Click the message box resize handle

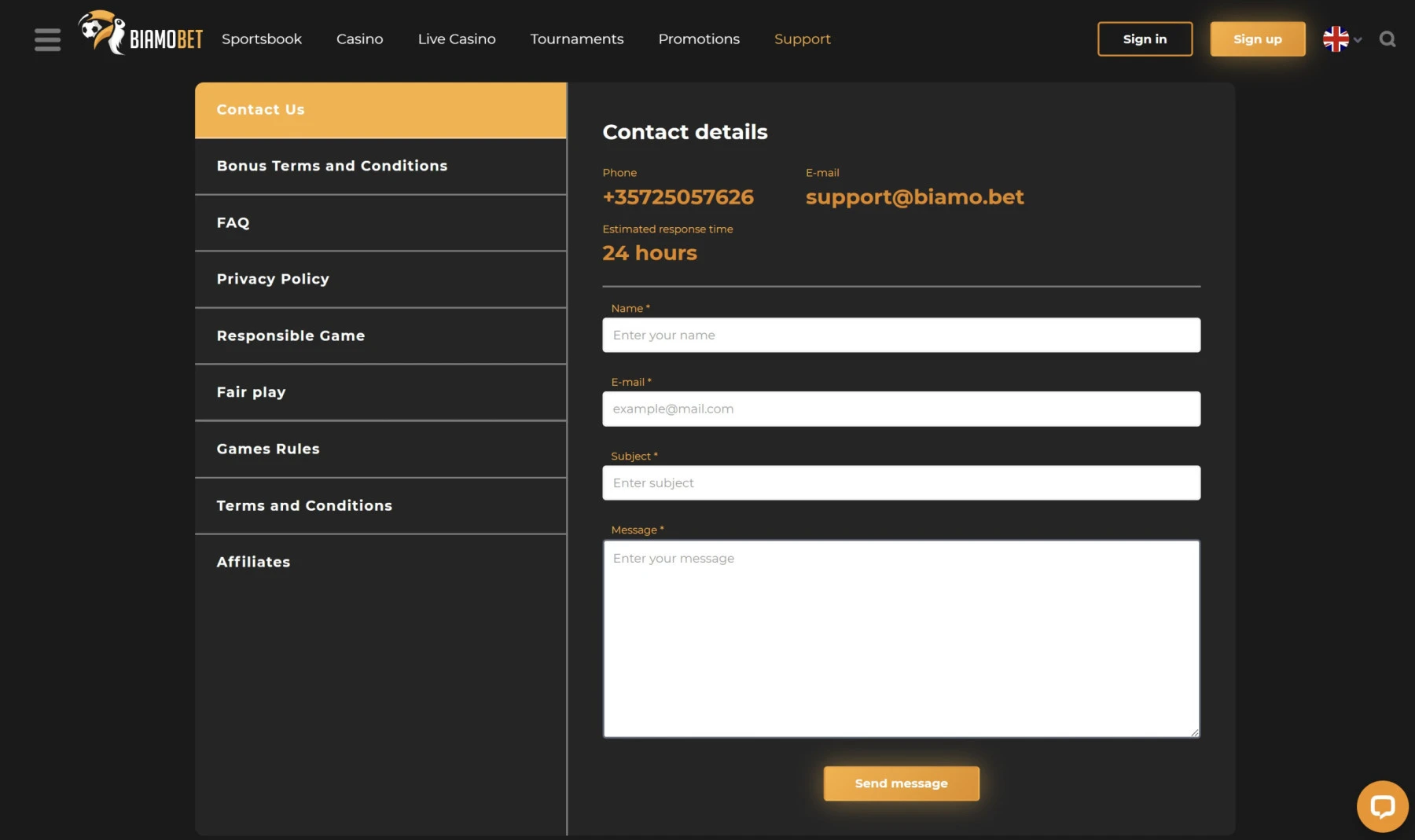tap(1195, 732)
